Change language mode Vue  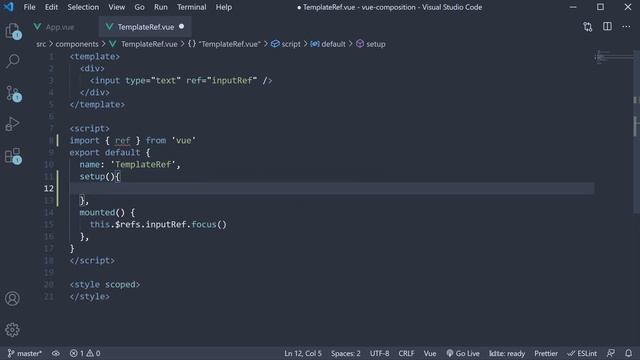click(430, 353)
